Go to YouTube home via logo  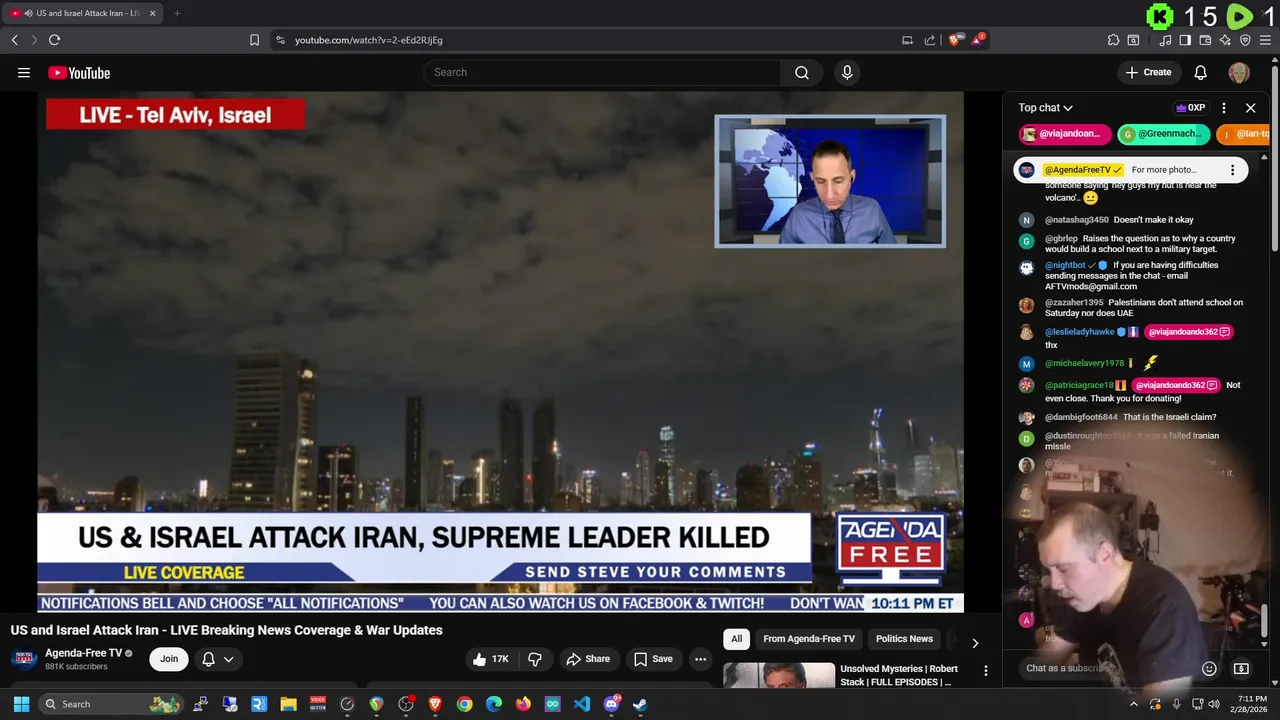pos(79,73)
